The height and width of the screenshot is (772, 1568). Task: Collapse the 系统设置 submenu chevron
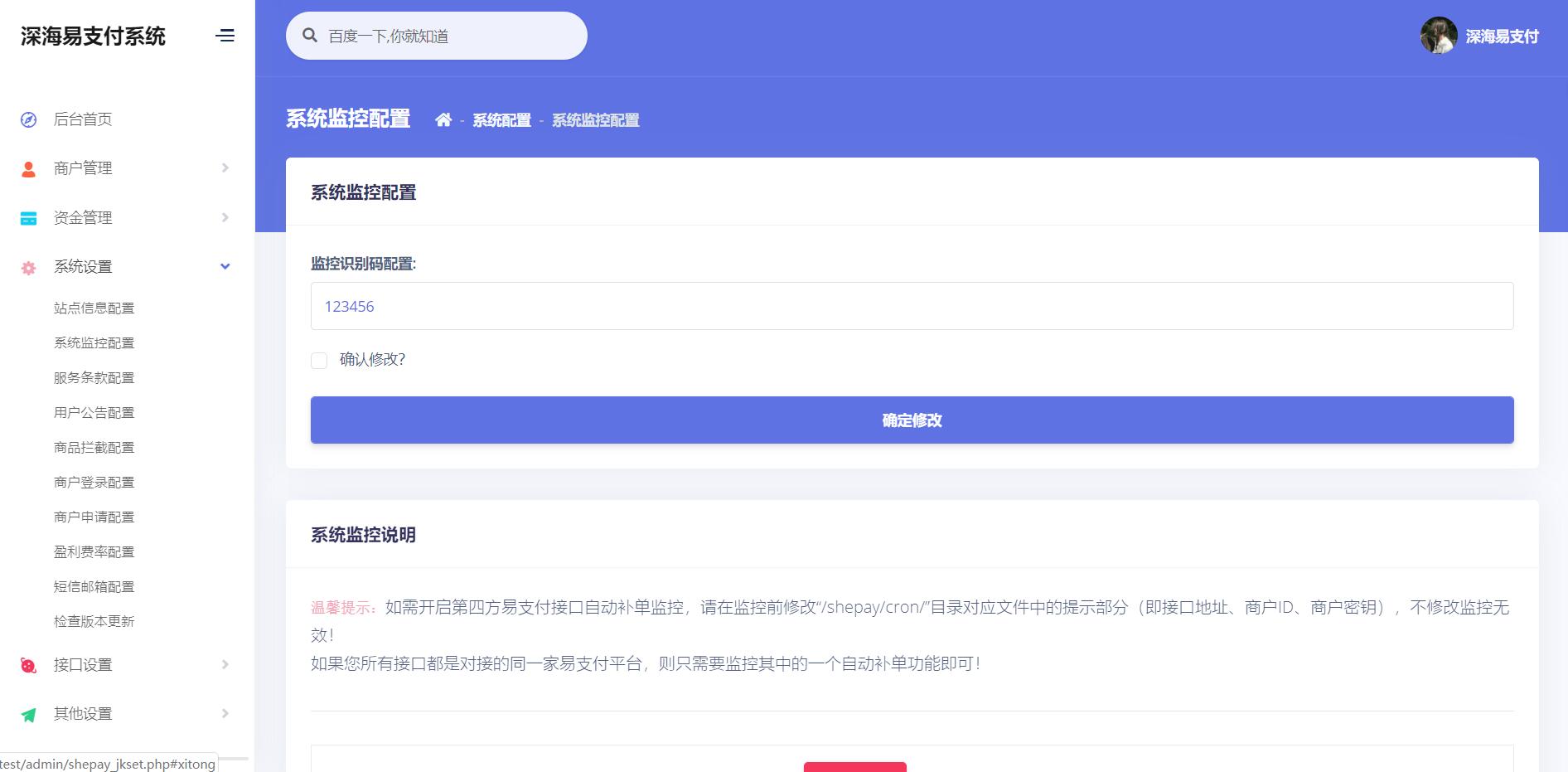[x=224, y=266]
